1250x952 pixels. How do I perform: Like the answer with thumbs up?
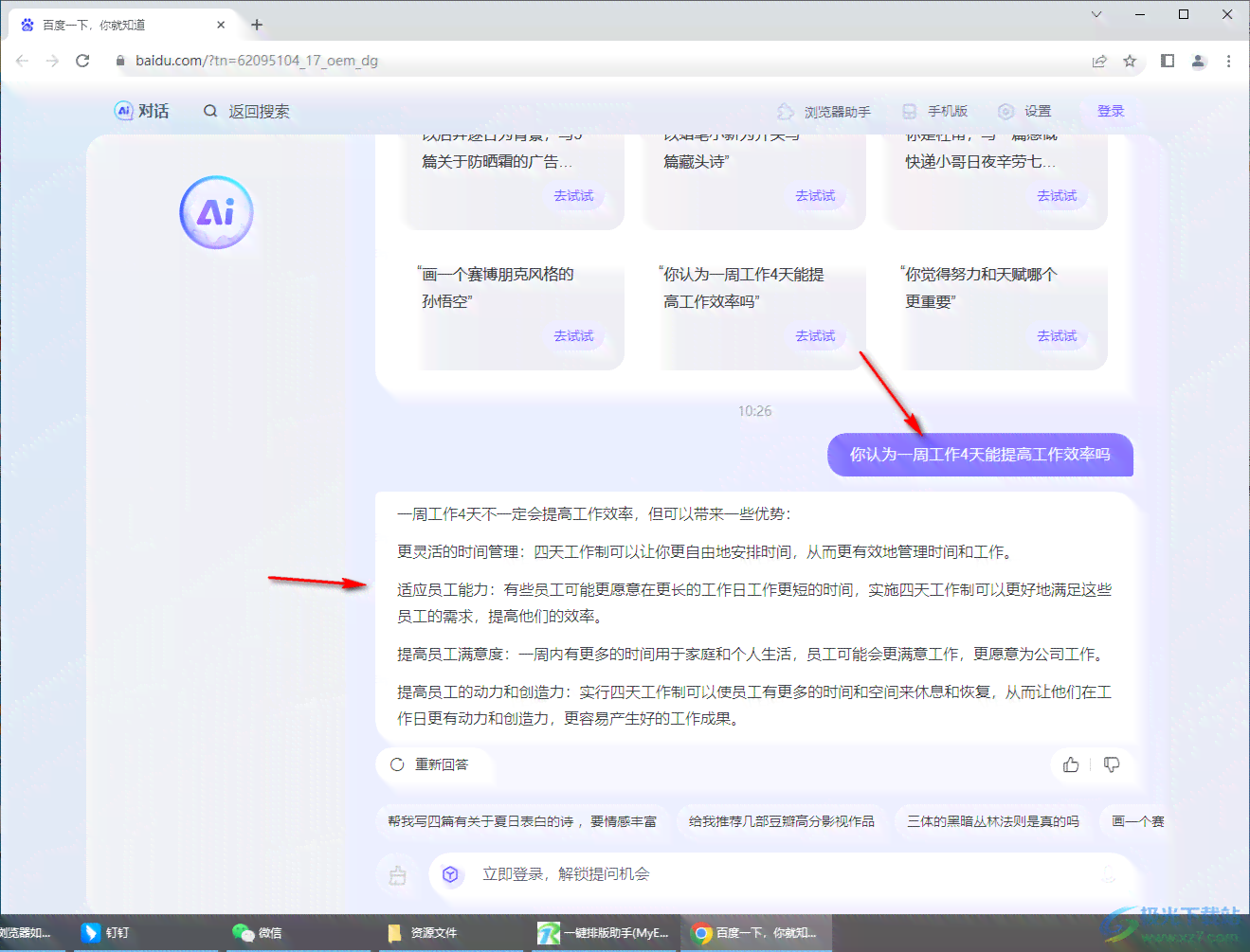click(1071, 764)
